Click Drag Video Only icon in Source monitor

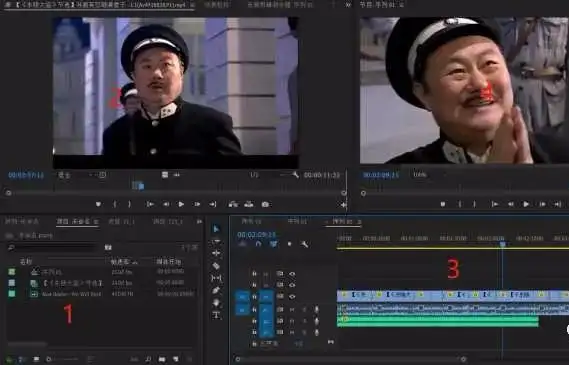(165, 175)
